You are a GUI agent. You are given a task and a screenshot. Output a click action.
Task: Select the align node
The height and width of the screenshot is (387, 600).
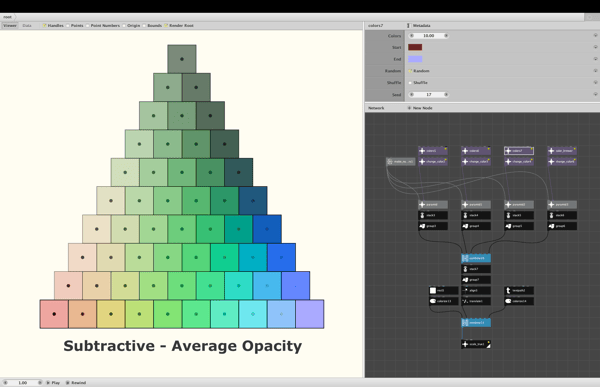476,291
